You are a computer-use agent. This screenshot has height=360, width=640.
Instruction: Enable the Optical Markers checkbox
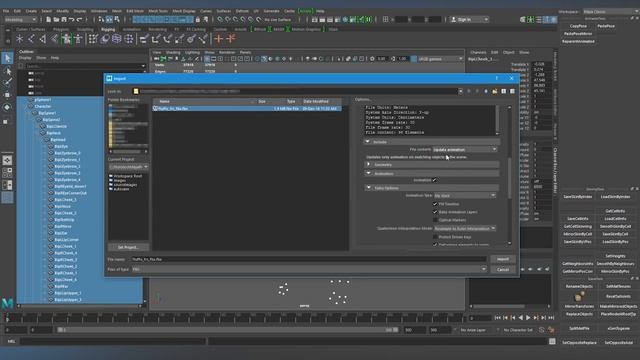(435, 220)
